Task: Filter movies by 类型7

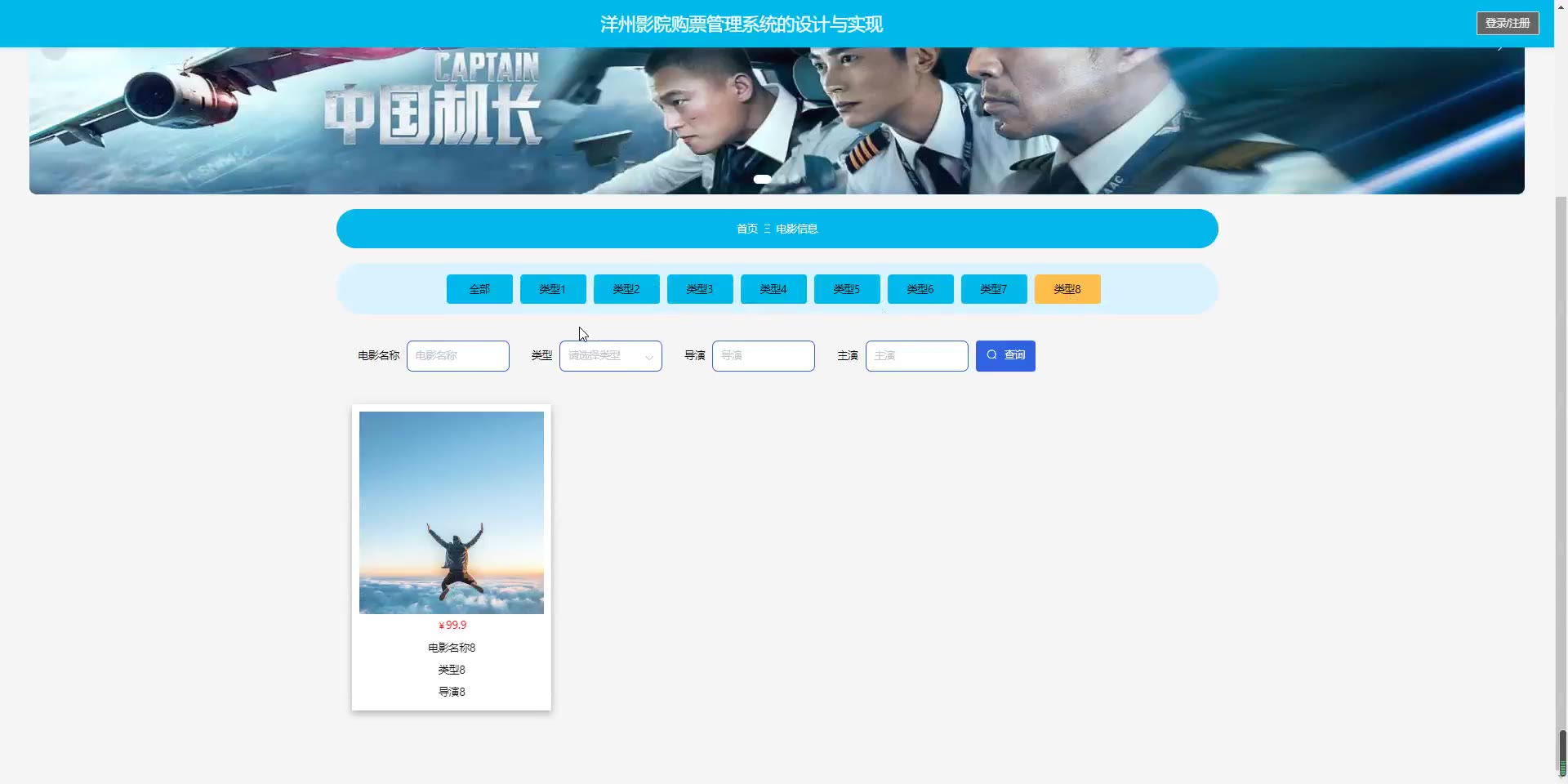Action: click(x=994, y=289)
